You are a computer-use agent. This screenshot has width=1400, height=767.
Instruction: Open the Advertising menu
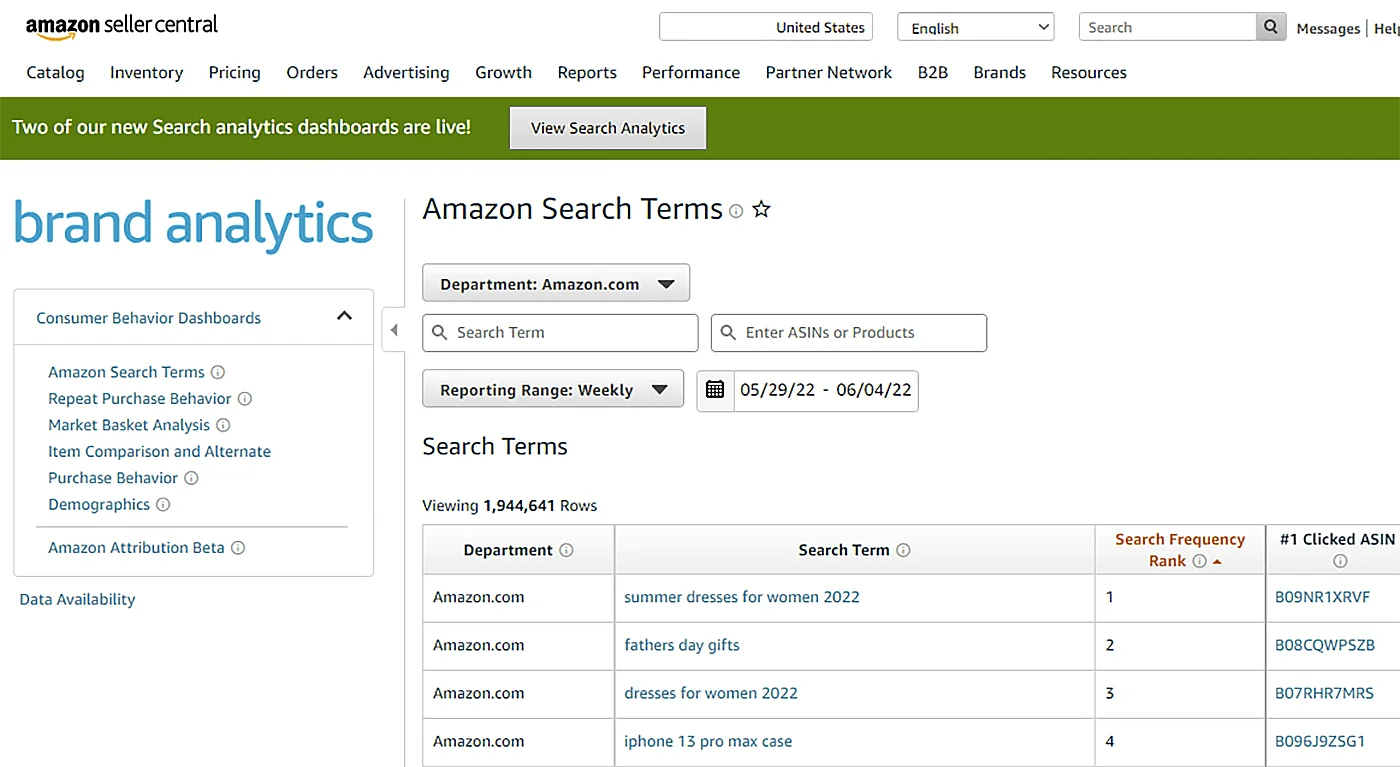[x=406, y=72]
